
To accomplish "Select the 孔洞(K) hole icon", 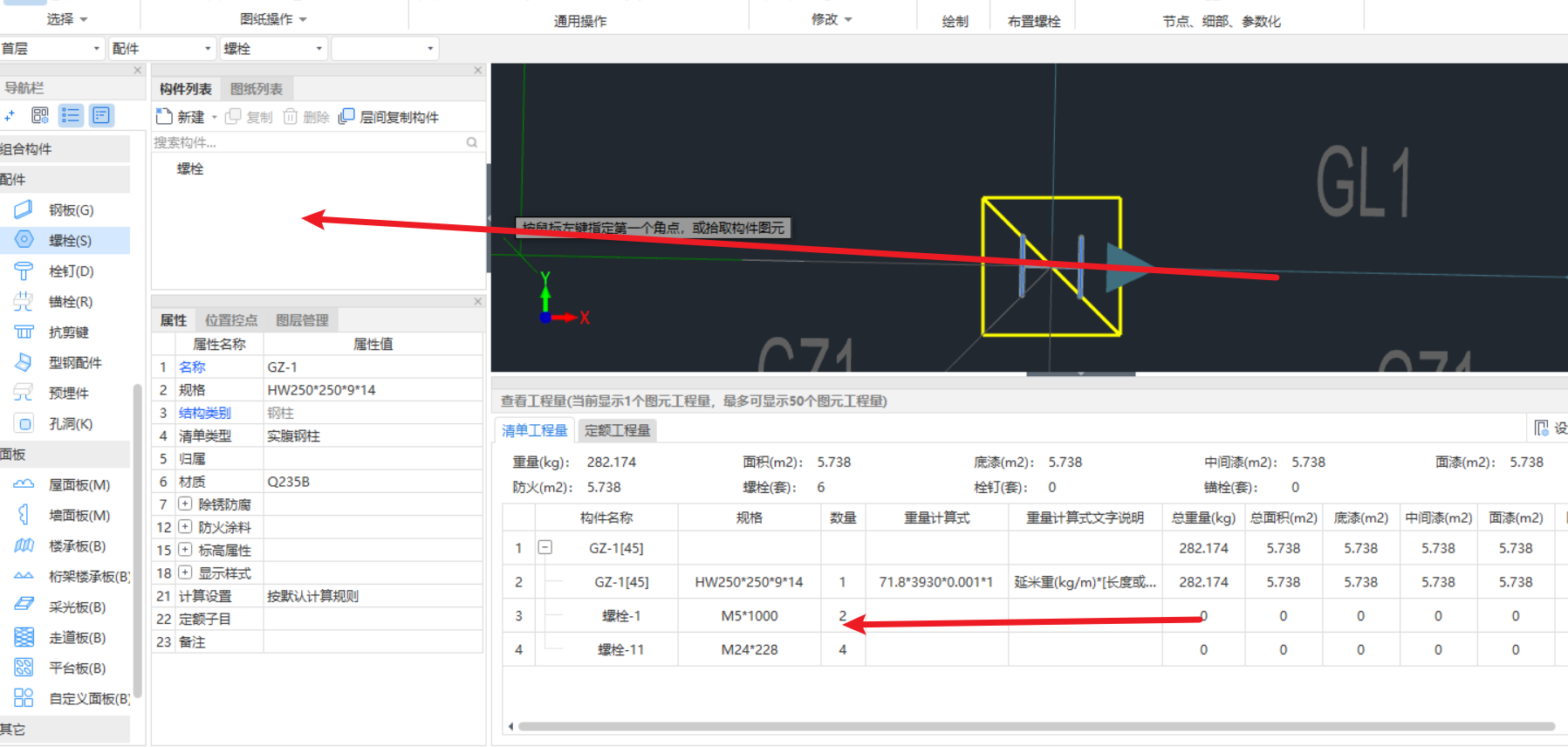I will (x=24, y=423).
